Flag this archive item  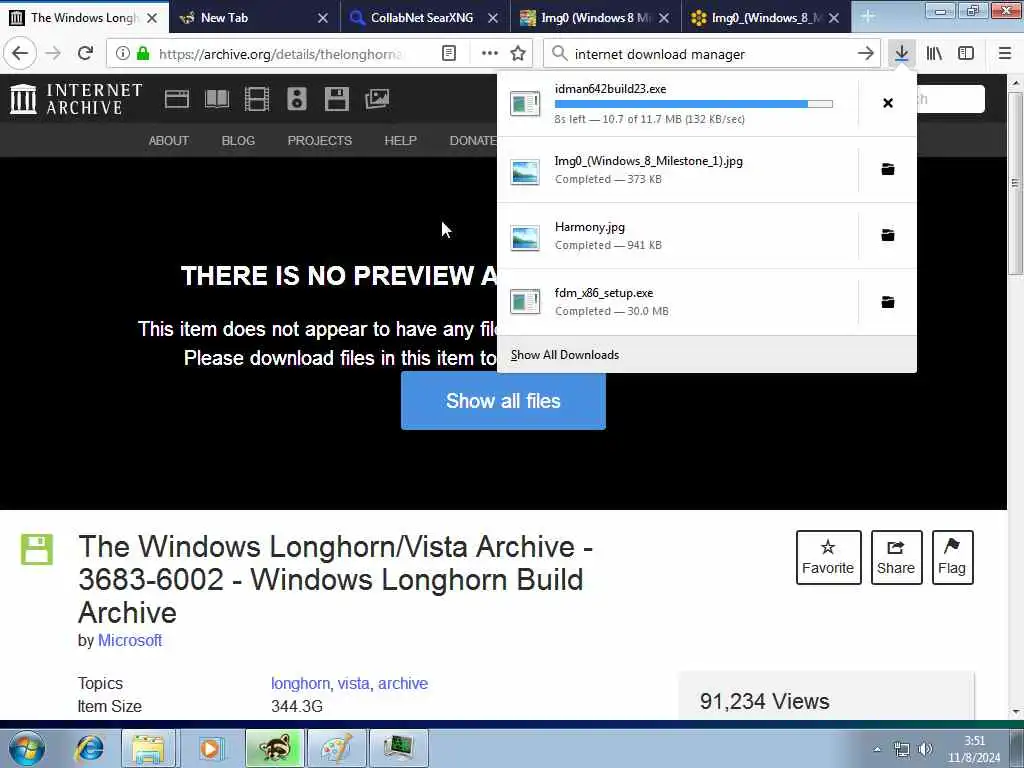click(x=952, y=557)
